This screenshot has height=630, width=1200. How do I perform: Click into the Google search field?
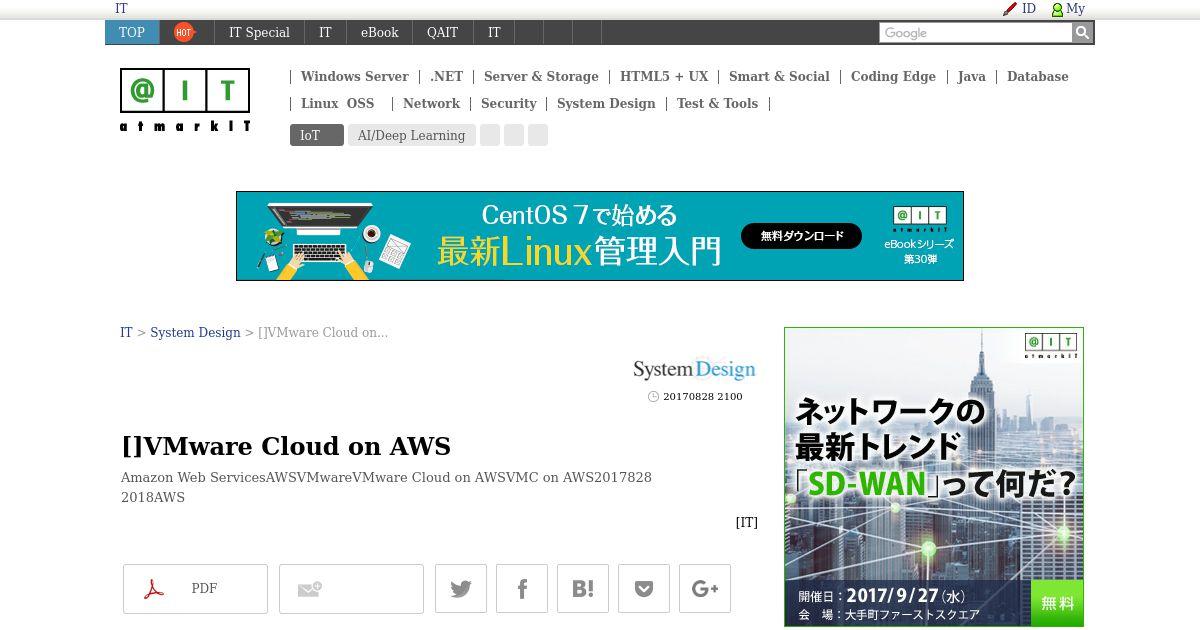[x=975, y=33]
